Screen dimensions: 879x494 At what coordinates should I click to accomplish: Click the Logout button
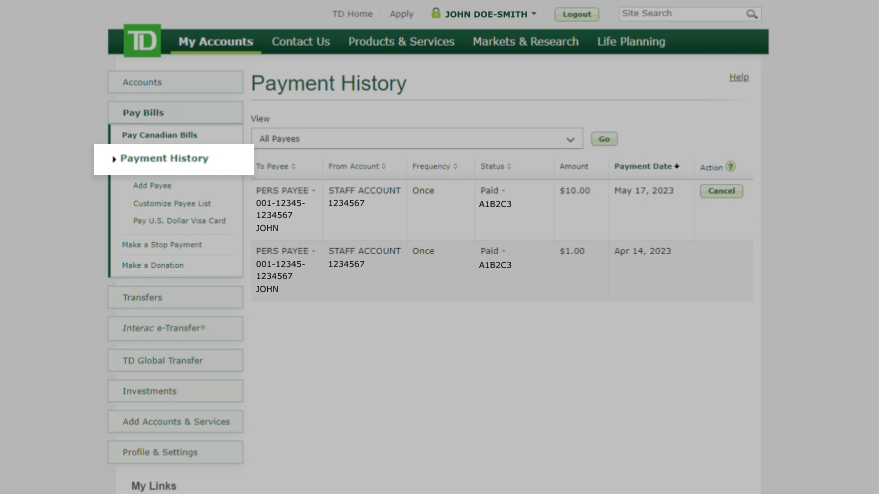[x=577, y=14]
